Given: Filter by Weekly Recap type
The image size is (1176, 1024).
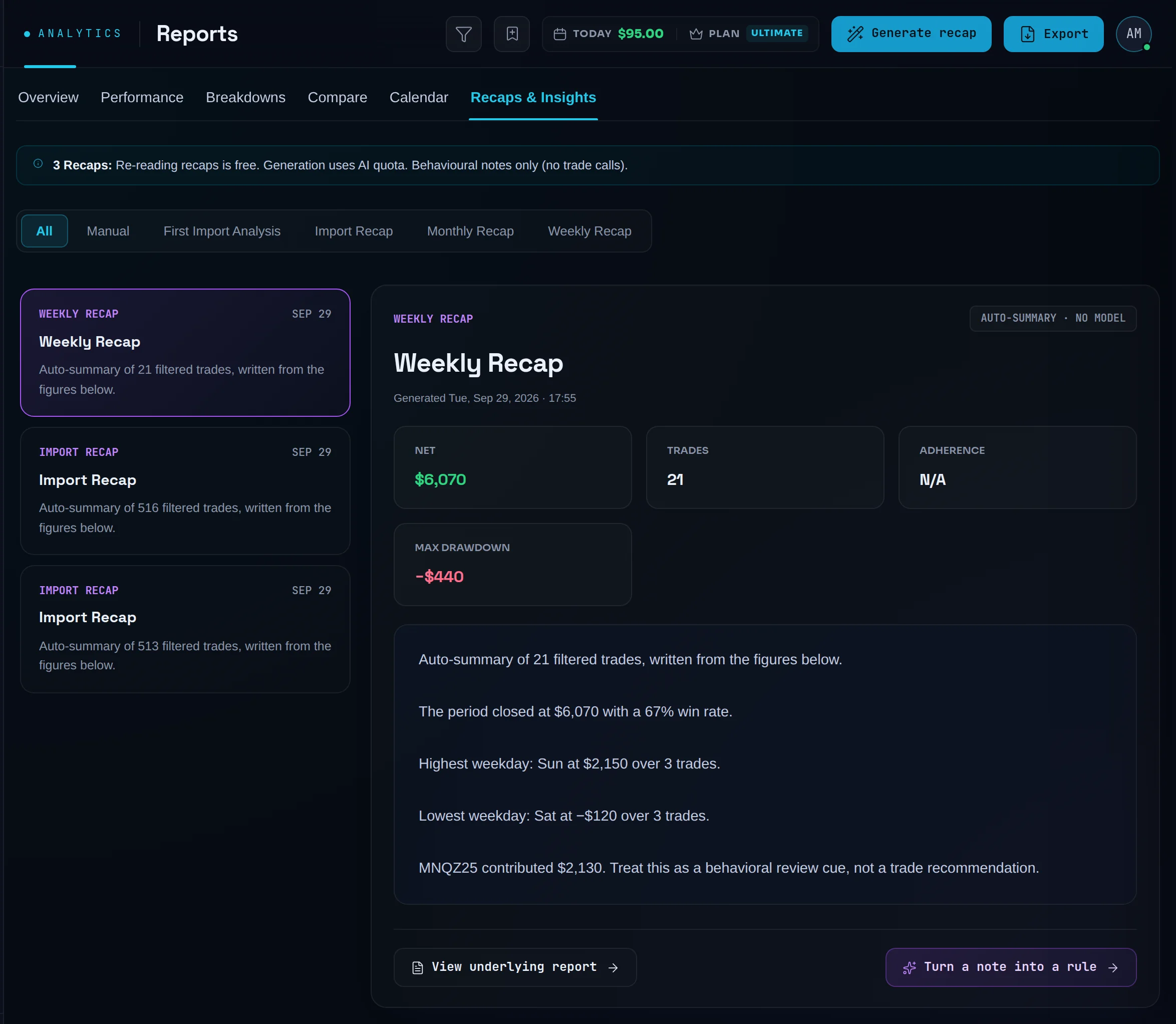Looking at the screenshot, I should [x=590, y=231].
